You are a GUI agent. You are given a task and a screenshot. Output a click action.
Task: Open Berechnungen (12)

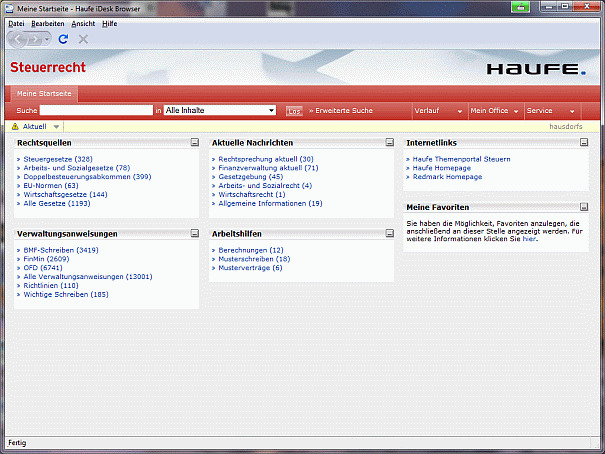coord(251,250)
